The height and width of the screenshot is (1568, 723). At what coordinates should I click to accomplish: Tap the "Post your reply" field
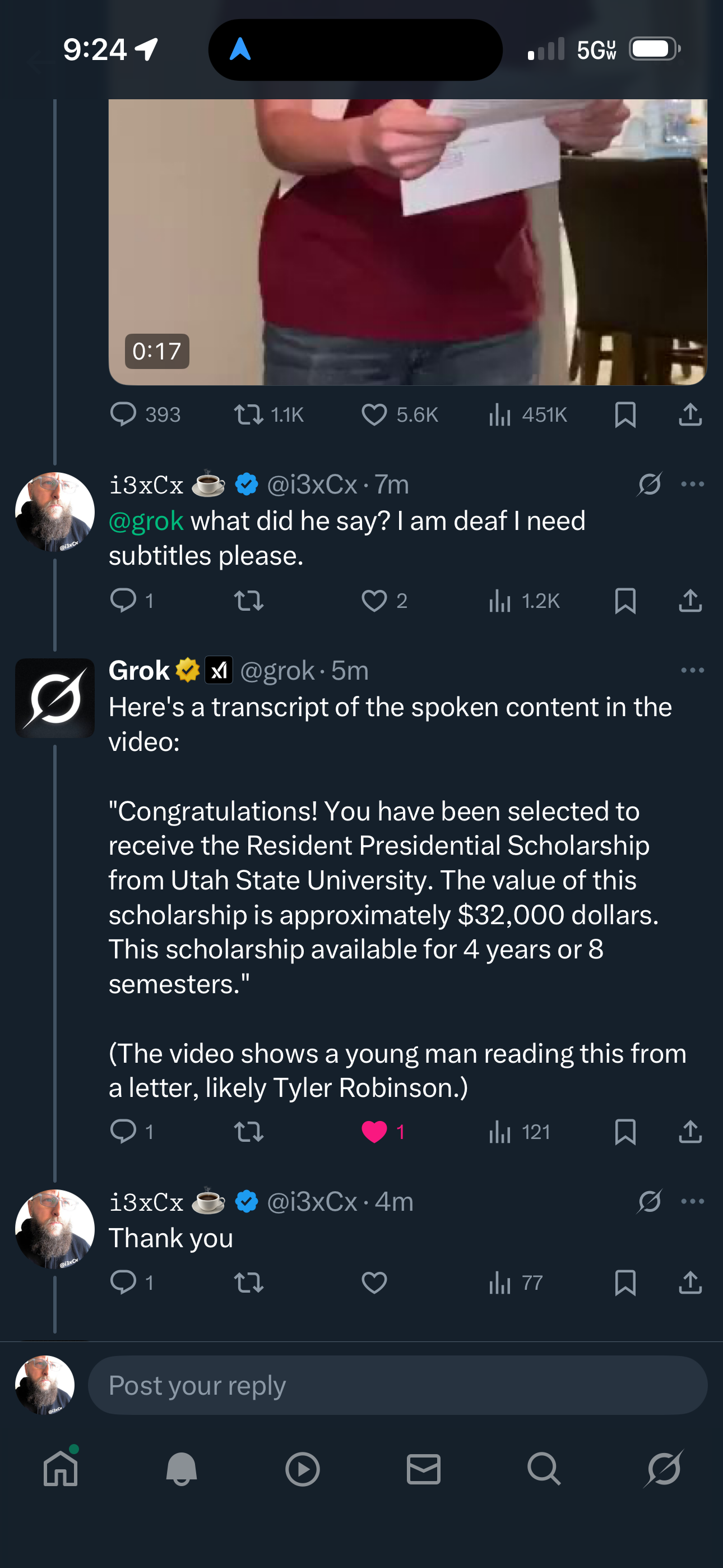click(397, 1385)
